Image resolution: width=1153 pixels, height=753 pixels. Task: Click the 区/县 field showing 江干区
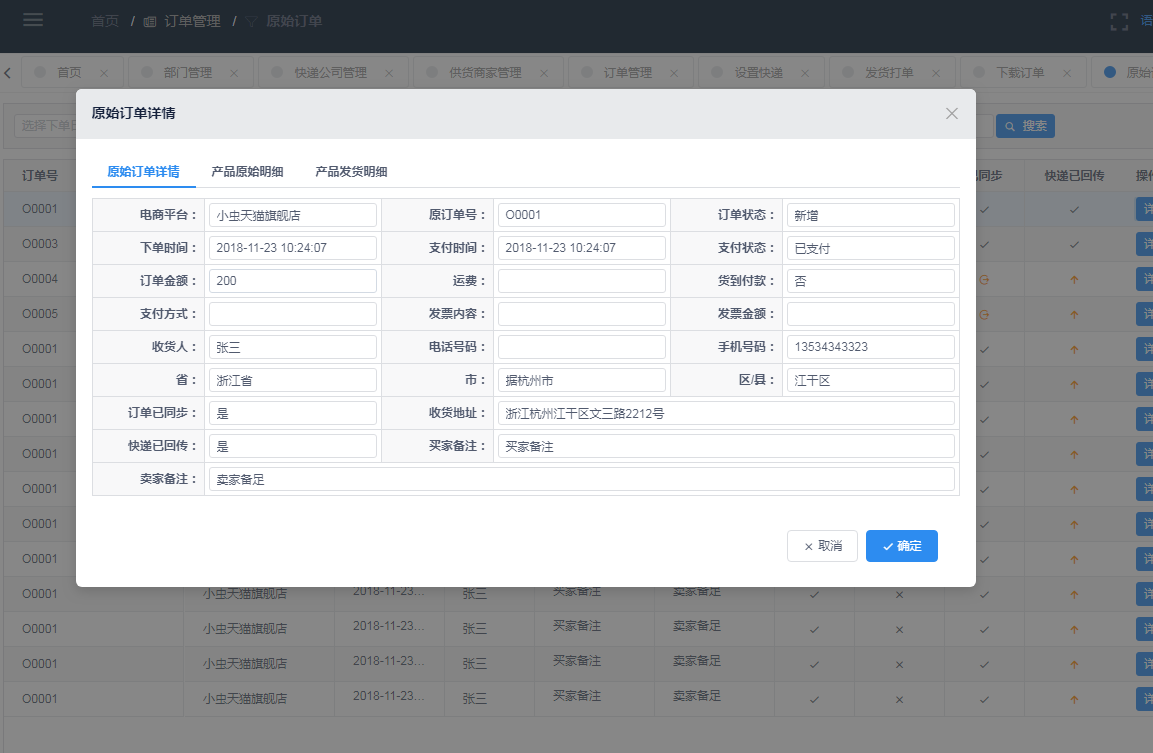[x=871, y=380]
